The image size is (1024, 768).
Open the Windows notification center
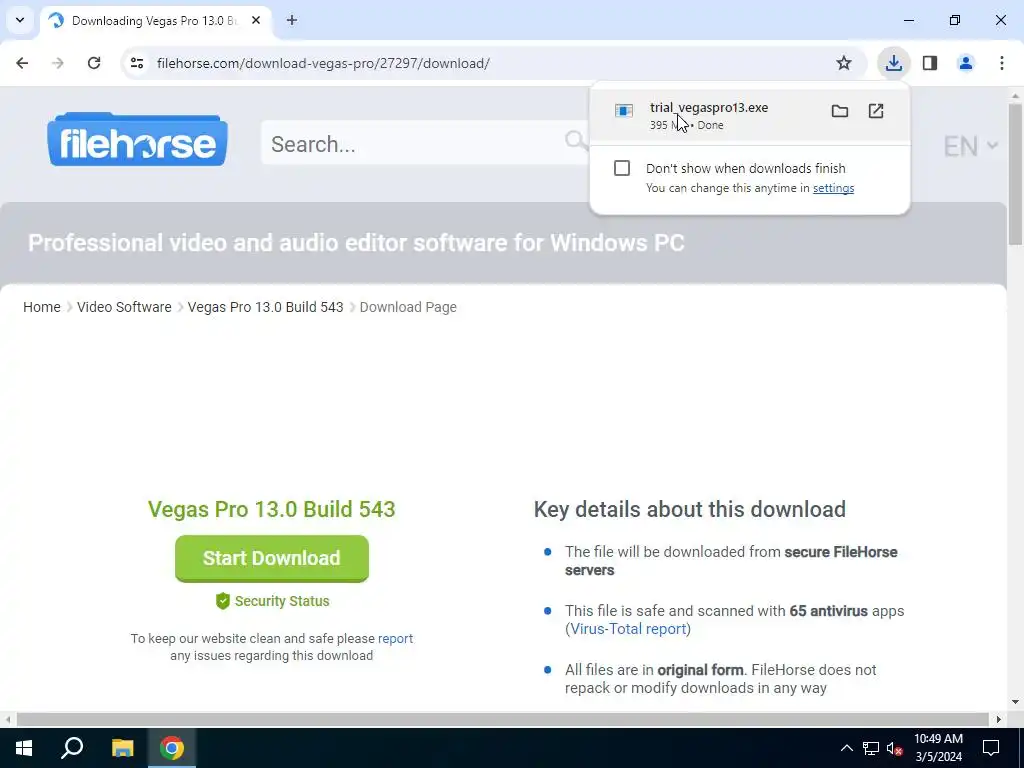(991, 748)
